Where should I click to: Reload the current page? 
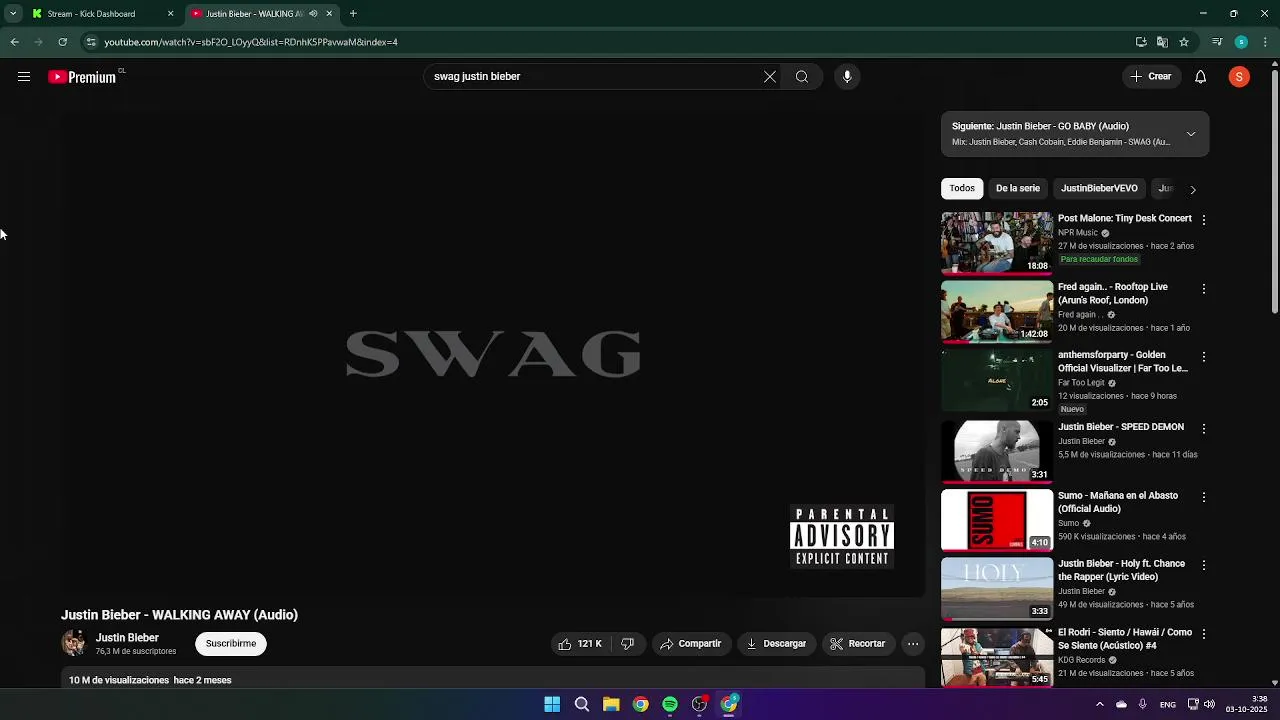point(62,42)
